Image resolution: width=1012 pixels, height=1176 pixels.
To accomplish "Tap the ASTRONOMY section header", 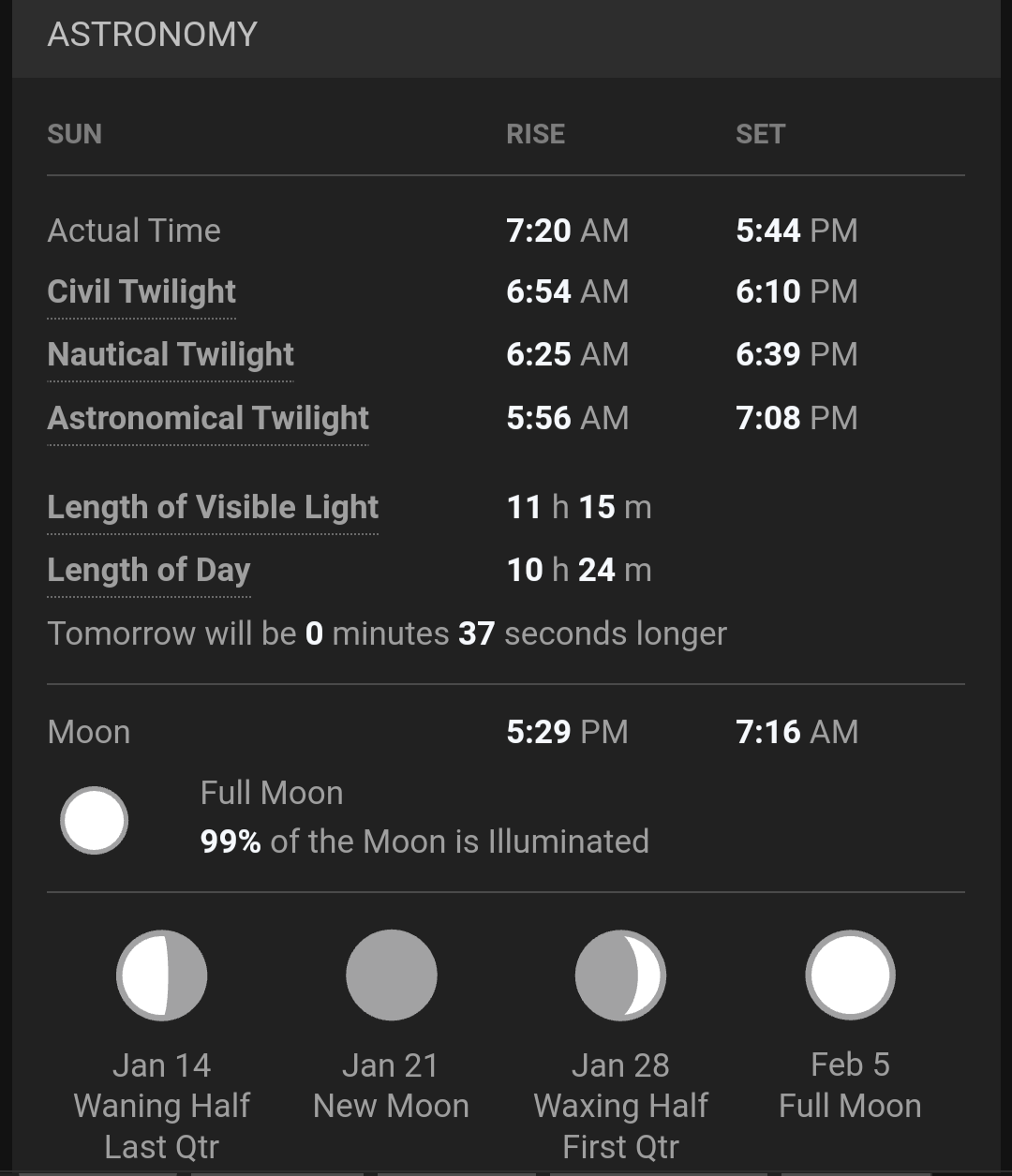I will click(x=152, y=35).
